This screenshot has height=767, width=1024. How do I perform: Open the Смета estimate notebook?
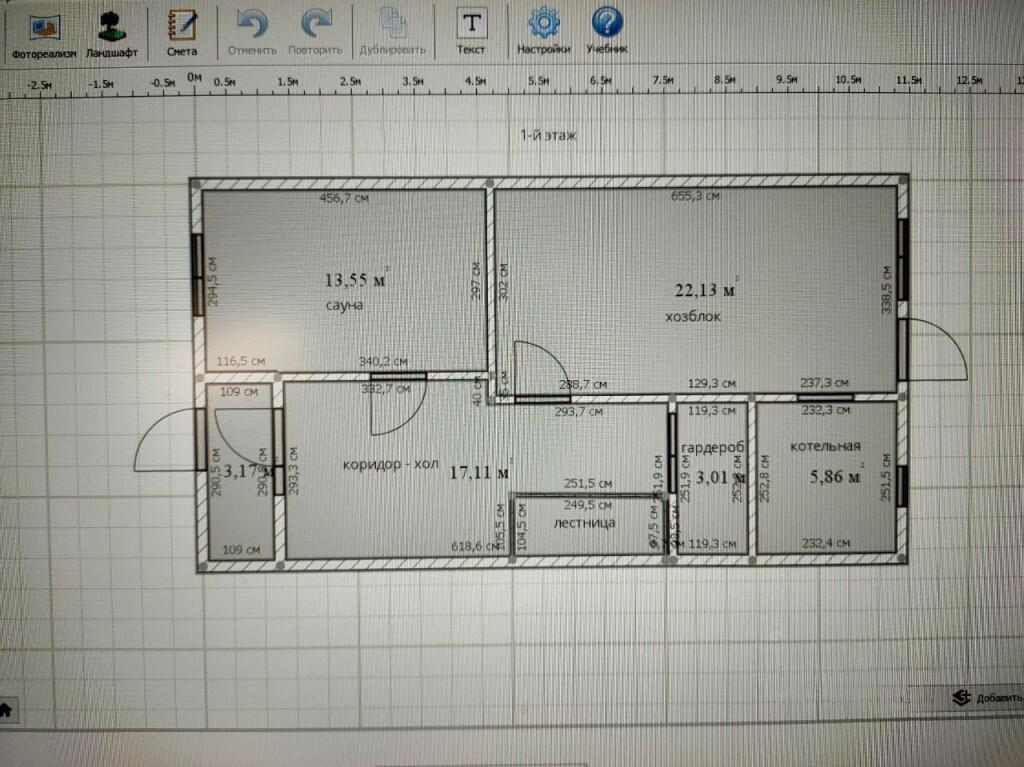182,33
